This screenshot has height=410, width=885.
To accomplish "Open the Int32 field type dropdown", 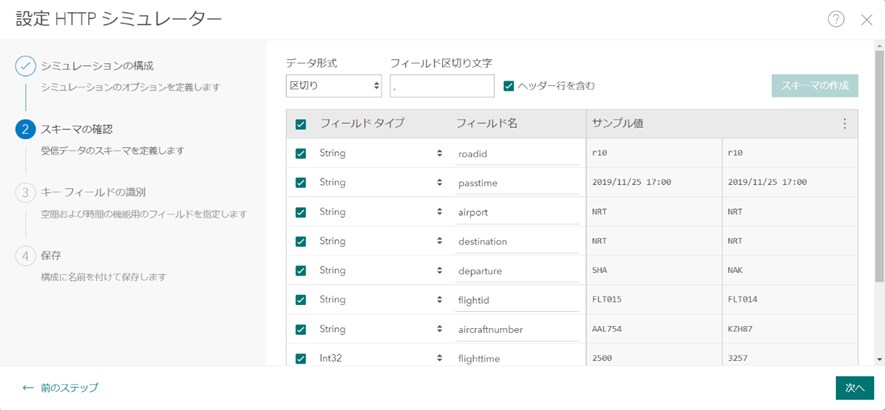I will [380, 358].
